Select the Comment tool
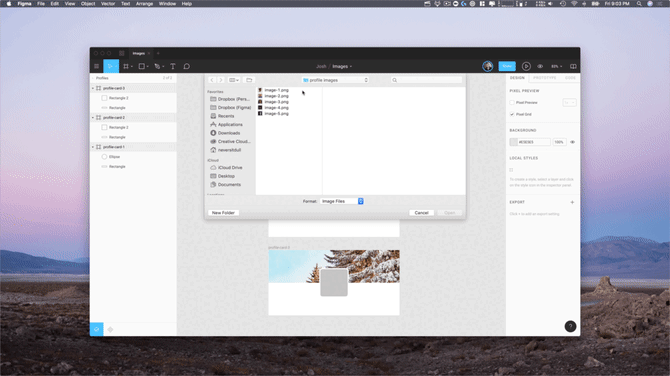The image size is (670, 376). click(x=187, y=66)
